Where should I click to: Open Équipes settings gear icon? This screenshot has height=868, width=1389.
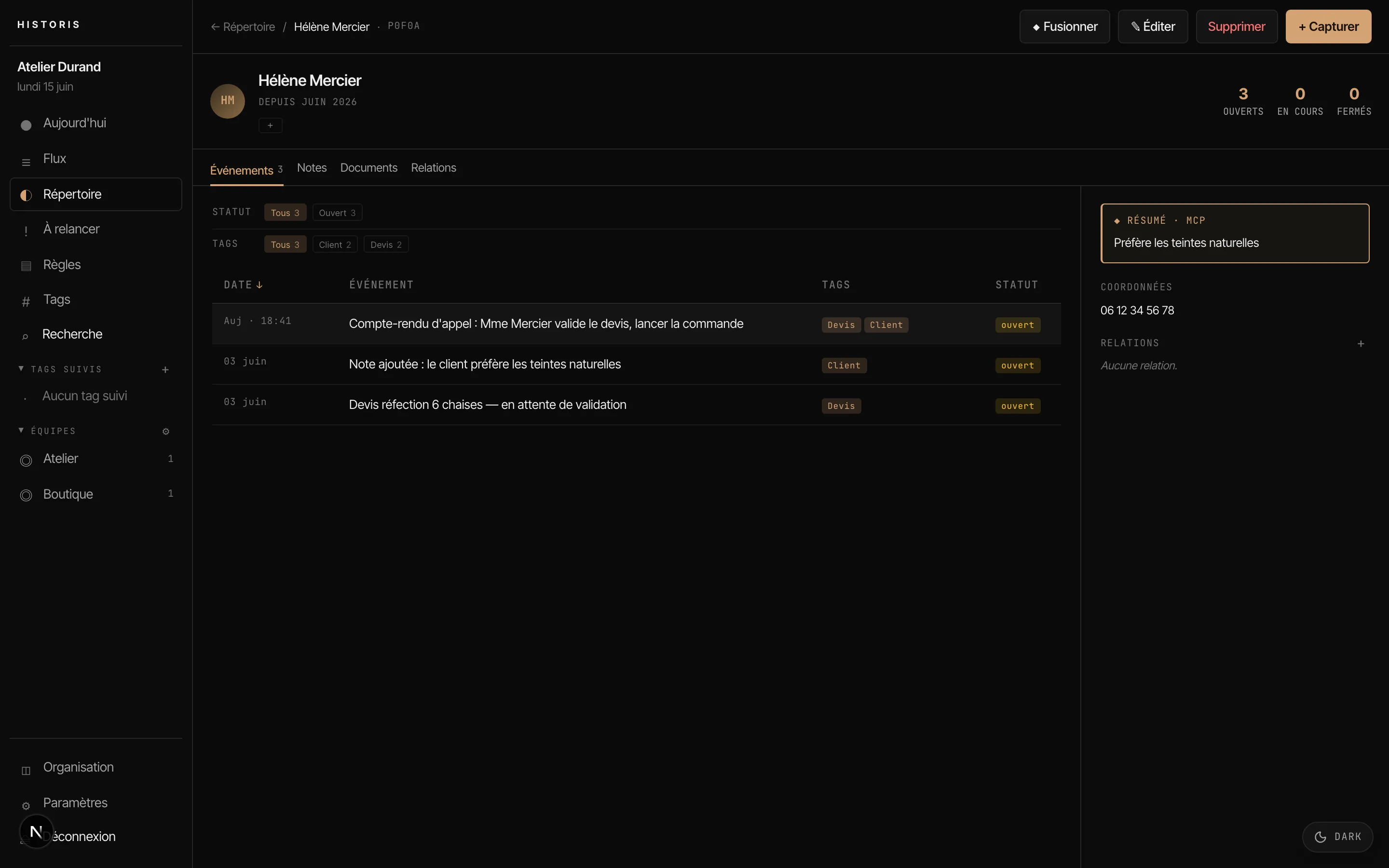(166, 431)
